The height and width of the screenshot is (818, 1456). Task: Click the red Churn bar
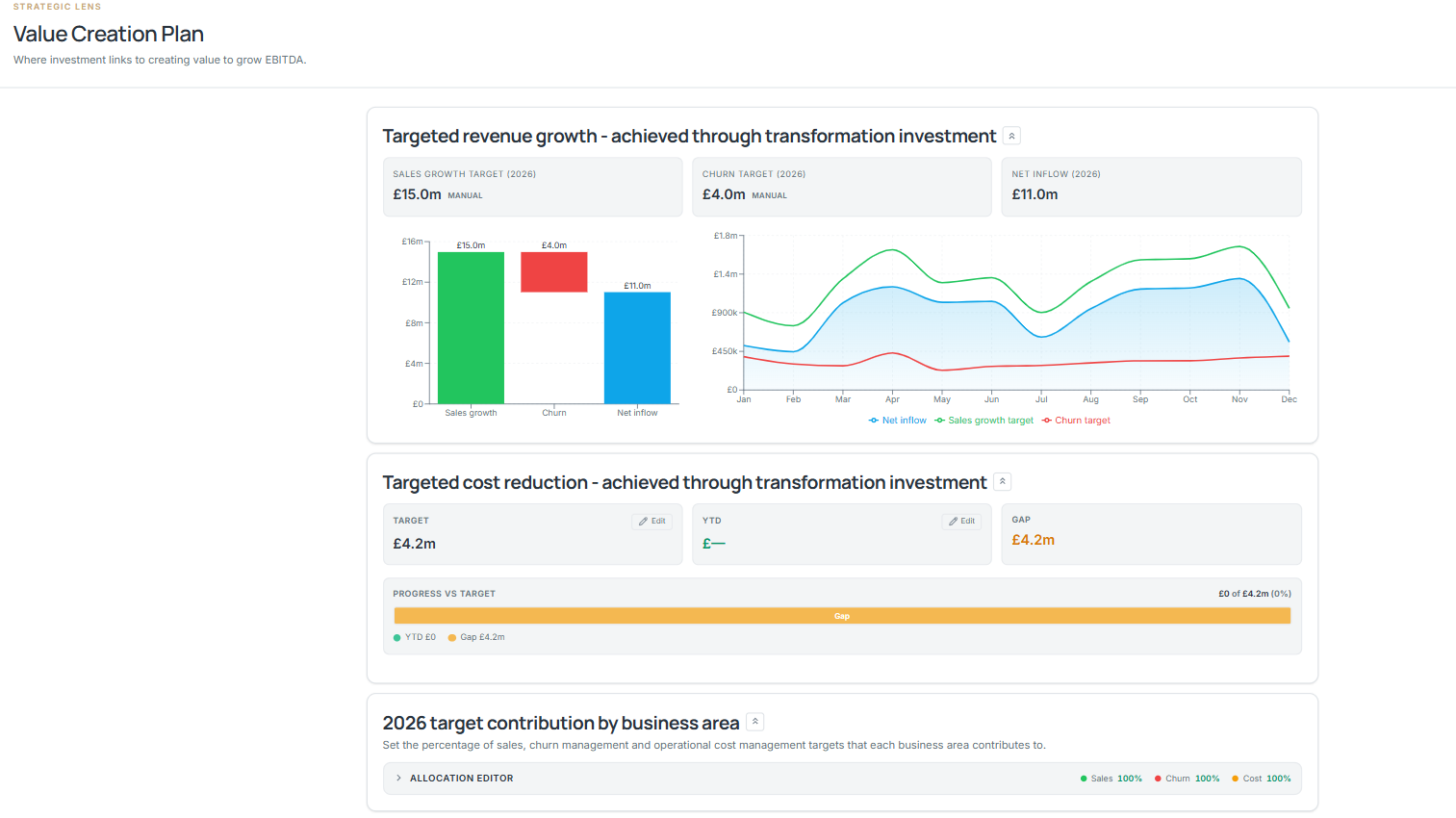(554, 272)
